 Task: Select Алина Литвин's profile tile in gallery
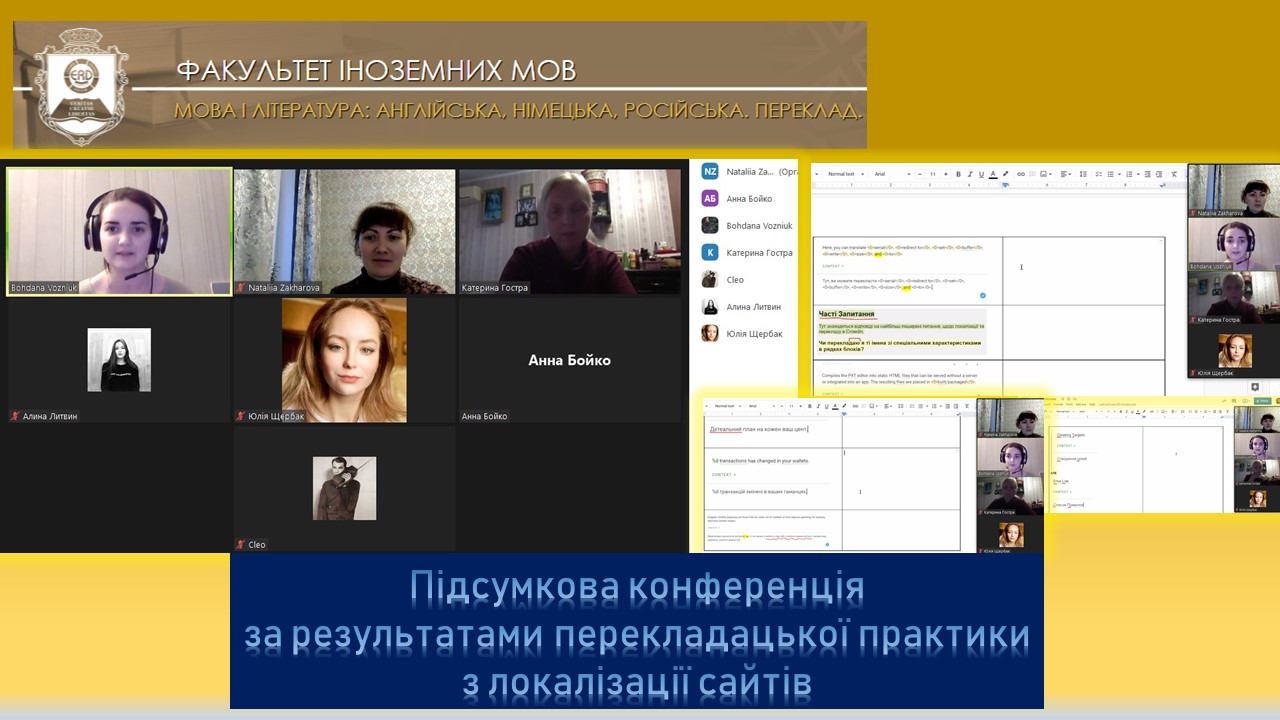tap(119, 360)
